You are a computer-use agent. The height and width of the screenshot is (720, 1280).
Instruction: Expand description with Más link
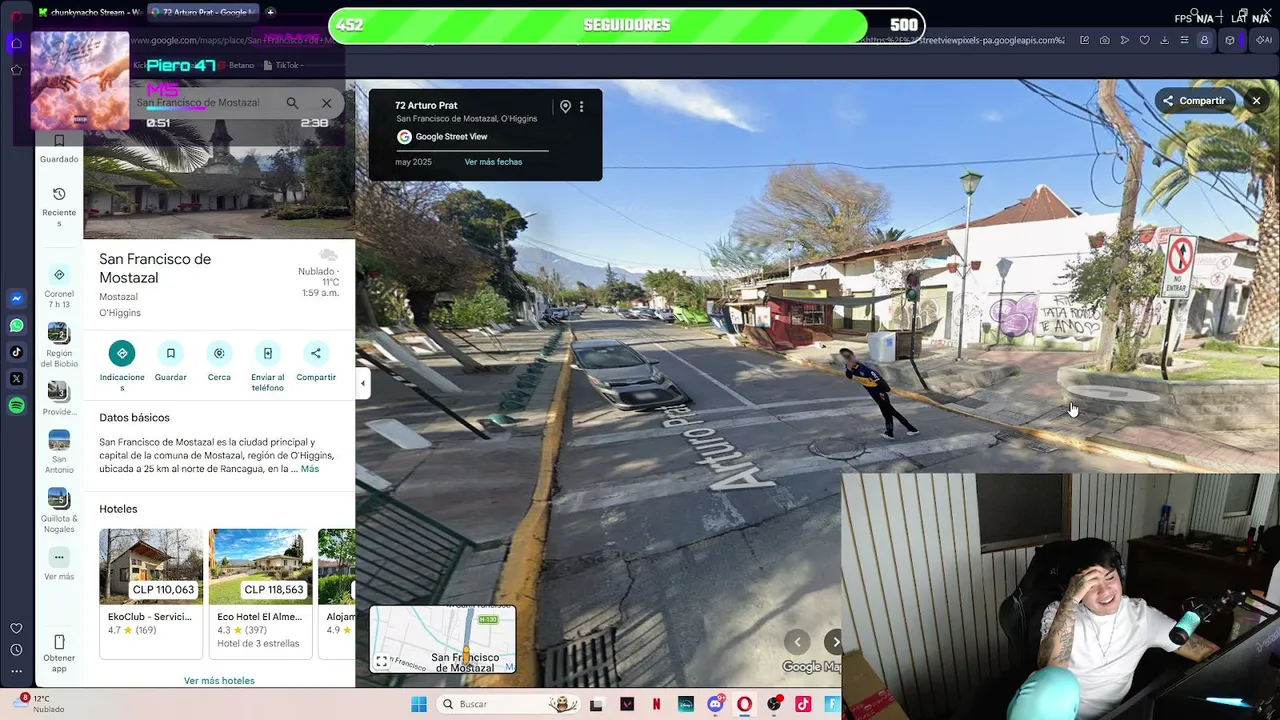[310, 469]
